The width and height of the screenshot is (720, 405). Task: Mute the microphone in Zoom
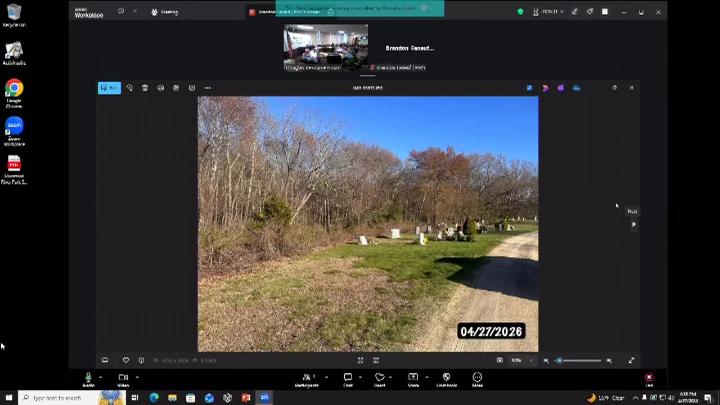click(88, 378)
